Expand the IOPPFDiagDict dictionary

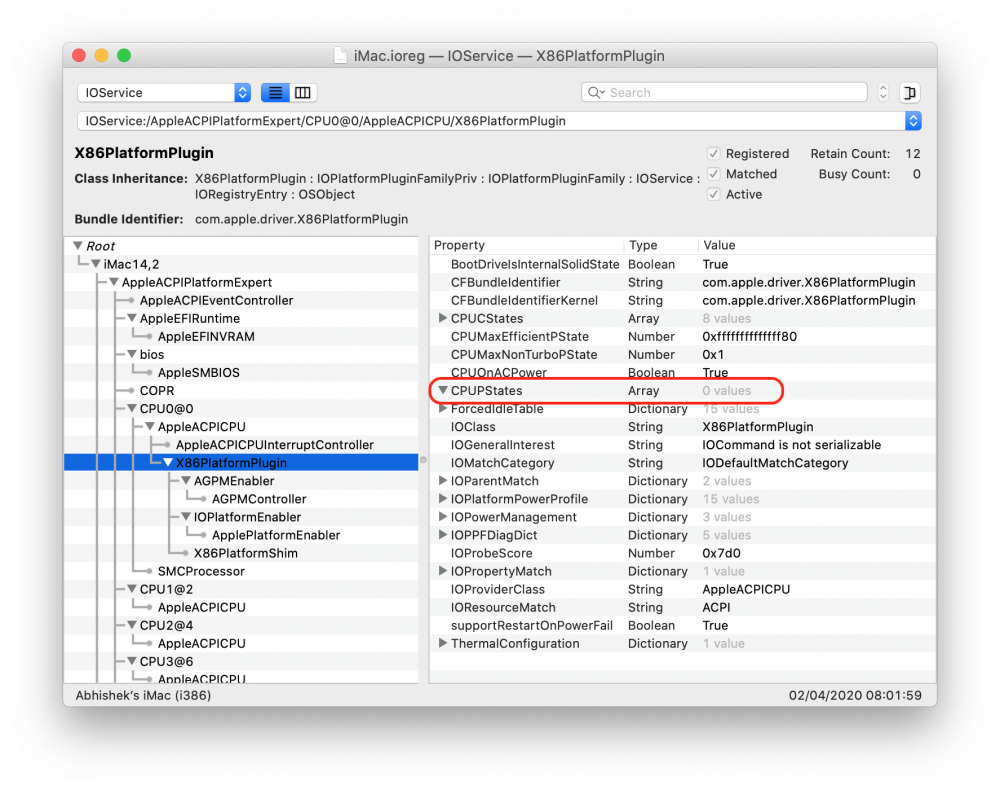pyautogui.click(x=443, y=535)
